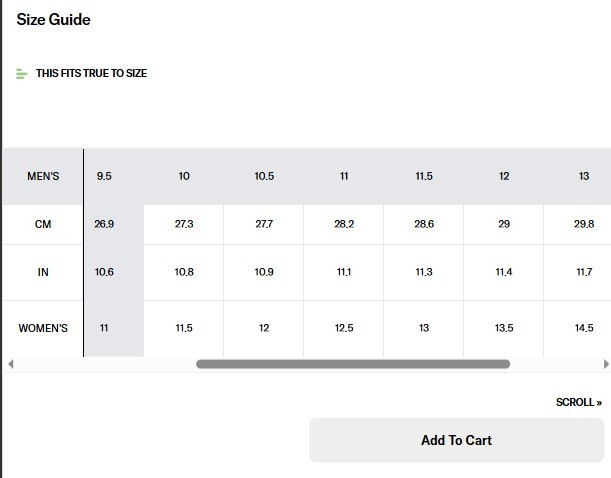Click the WOMEN'S row label
This screenshot has width=611, height=478.
(x=43, y=328)
